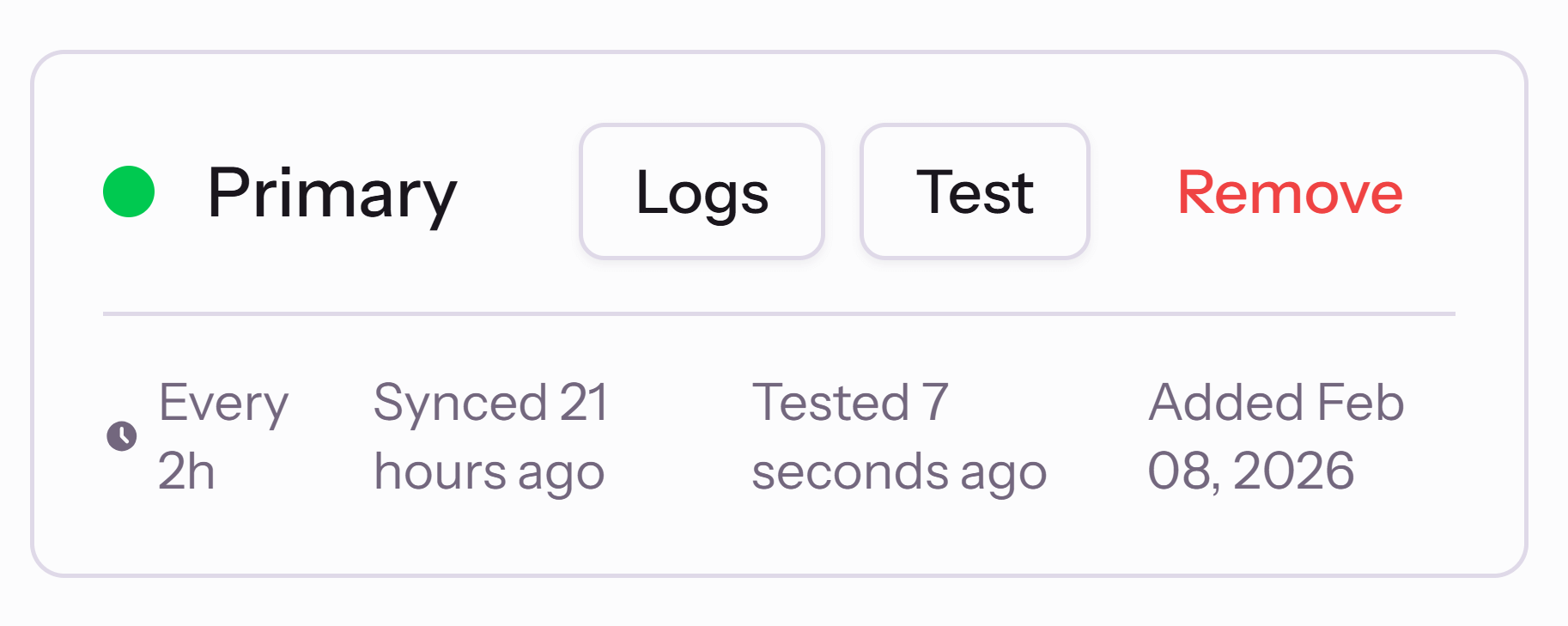Run a Test on the Primary connection
Screen dimensions: 1568x626
[974, 191]
